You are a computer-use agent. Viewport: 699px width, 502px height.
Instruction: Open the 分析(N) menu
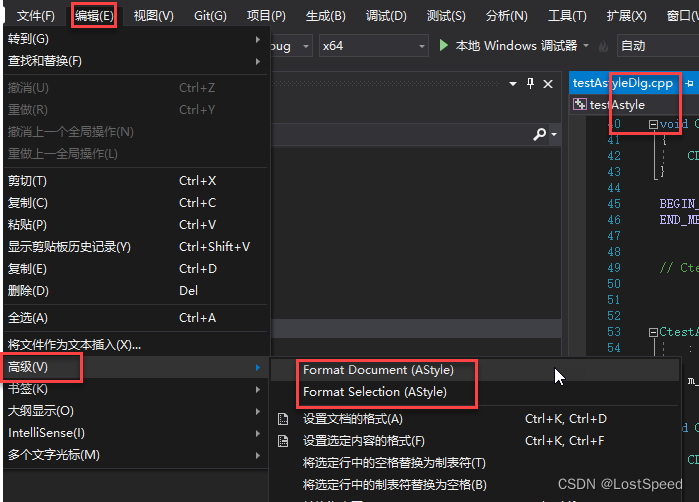506,16
